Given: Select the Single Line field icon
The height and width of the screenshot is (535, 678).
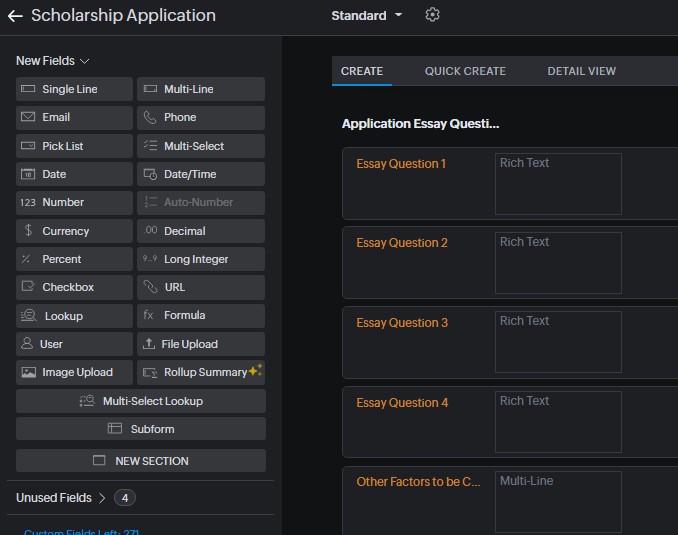Looking at the screenshot, I should click(x=28, y=89).
